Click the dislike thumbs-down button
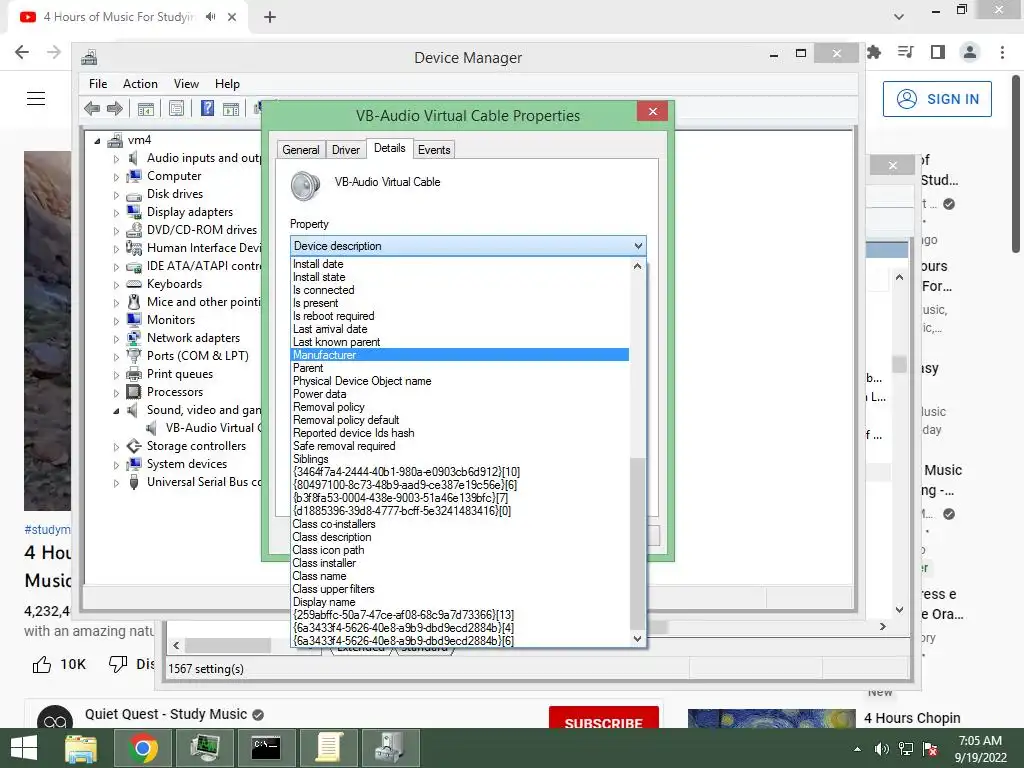This screenshot has height=768, width=1024. (x=118, y=664)
